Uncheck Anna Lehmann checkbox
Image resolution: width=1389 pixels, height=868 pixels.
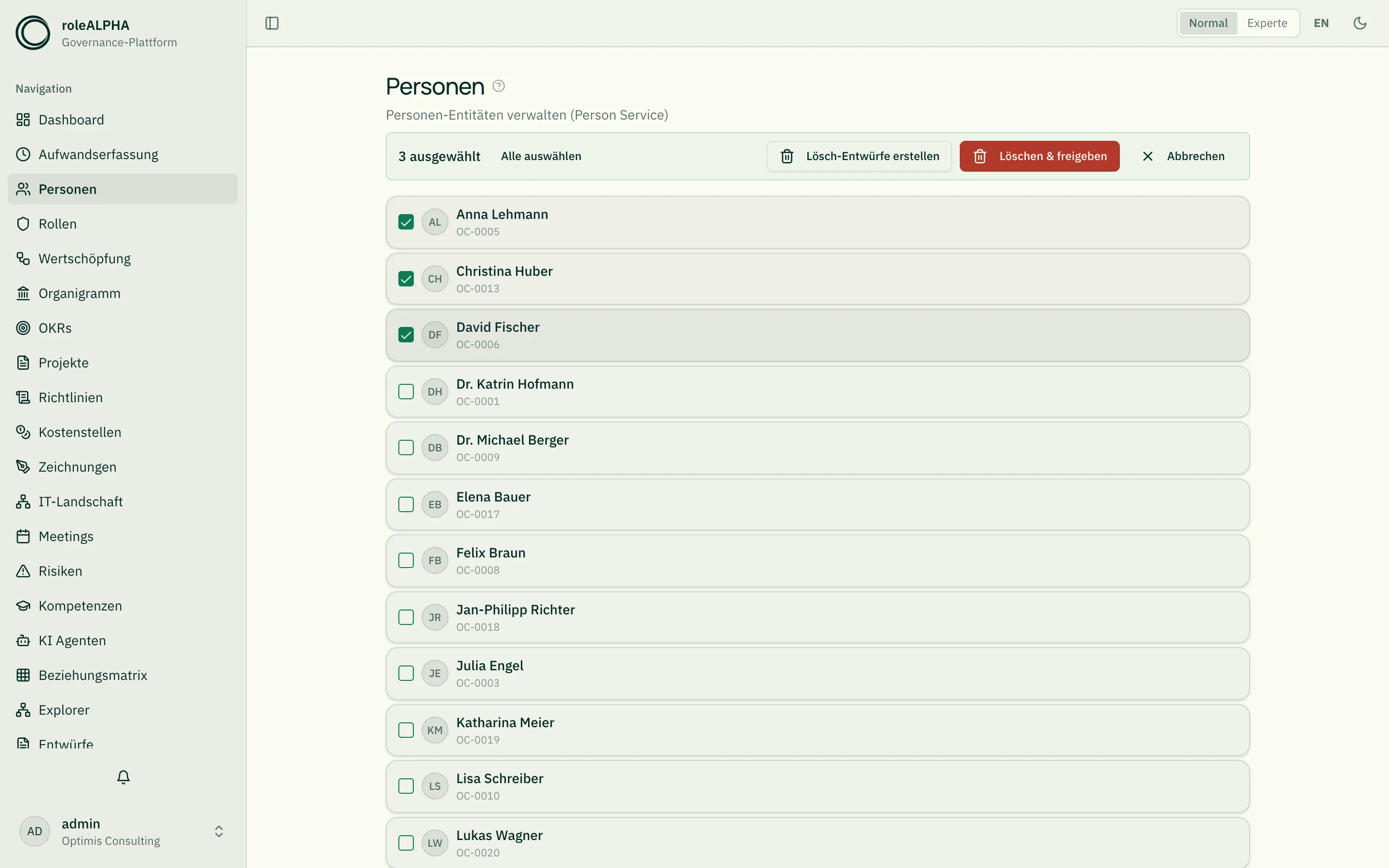click(406, 222)
